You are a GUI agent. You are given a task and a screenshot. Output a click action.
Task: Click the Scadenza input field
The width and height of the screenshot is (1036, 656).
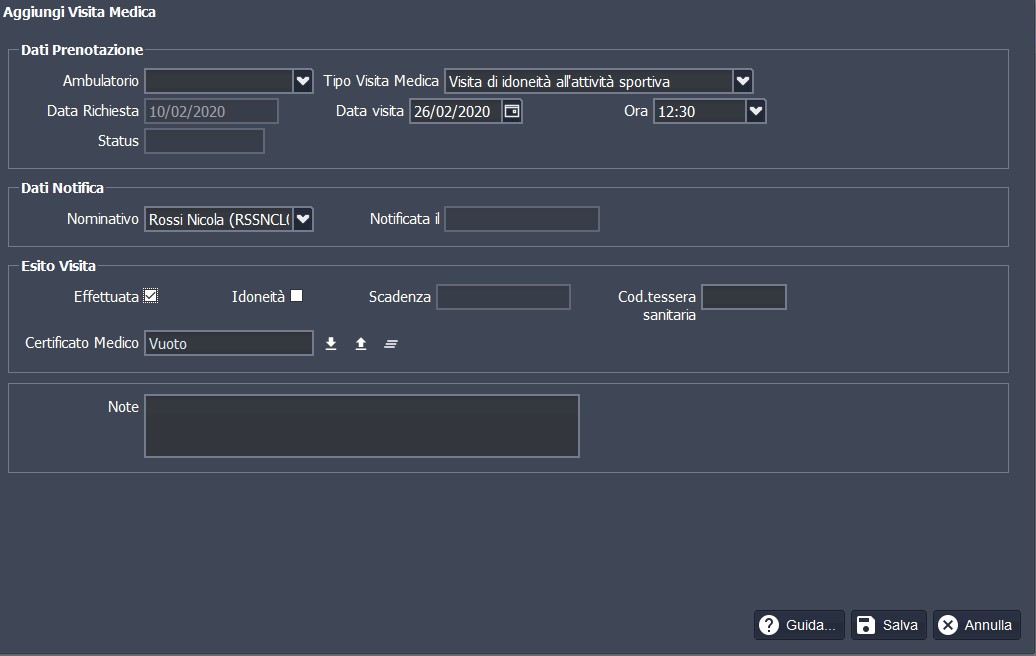[x=503, y=297]
